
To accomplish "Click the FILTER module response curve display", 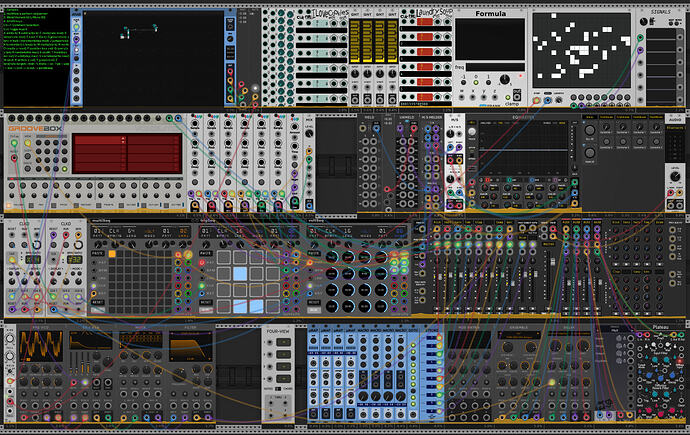I will click(191, 347).
